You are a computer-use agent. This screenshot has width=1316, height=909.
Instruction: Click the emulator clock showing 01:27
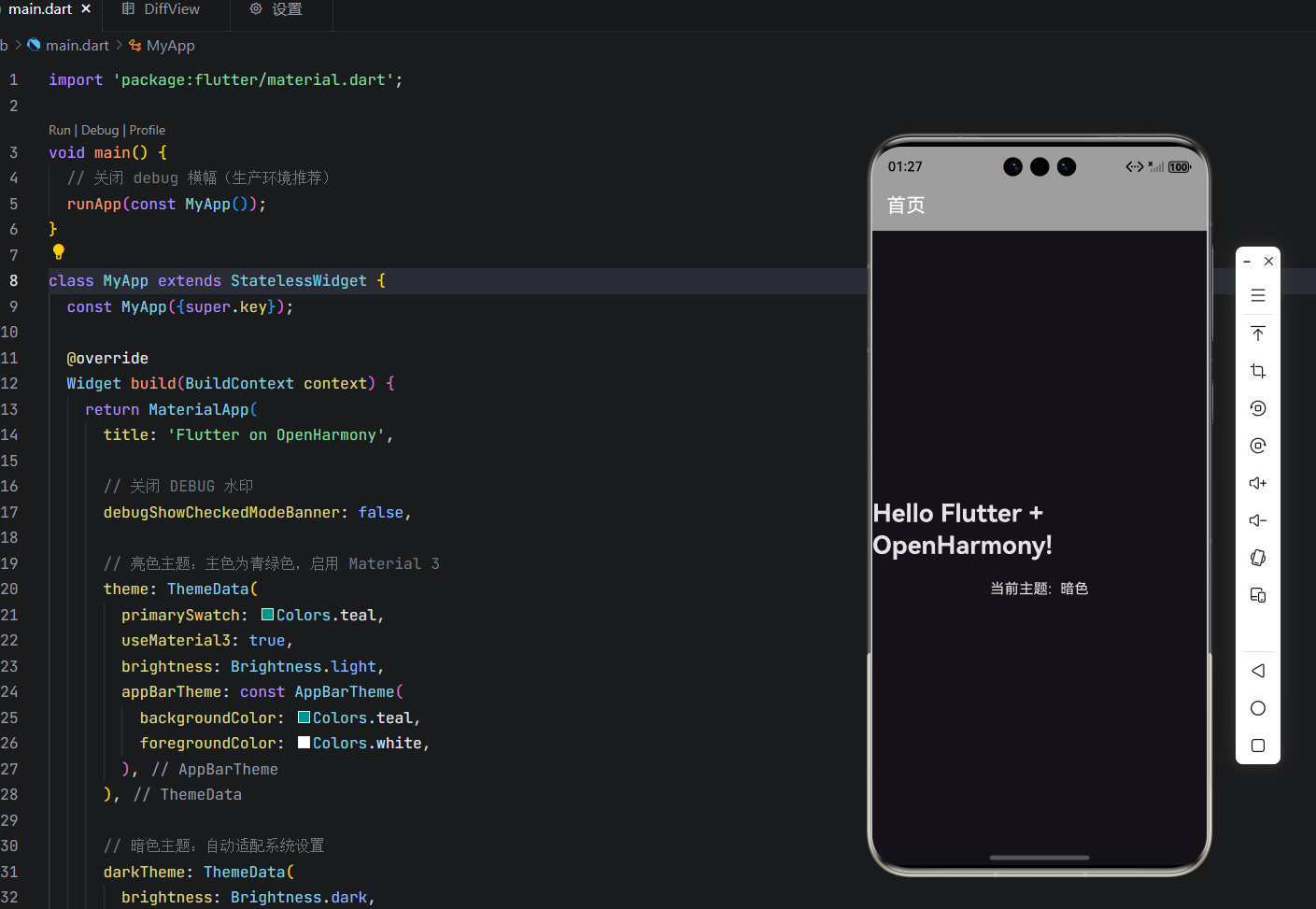click(x=905, y=166)
